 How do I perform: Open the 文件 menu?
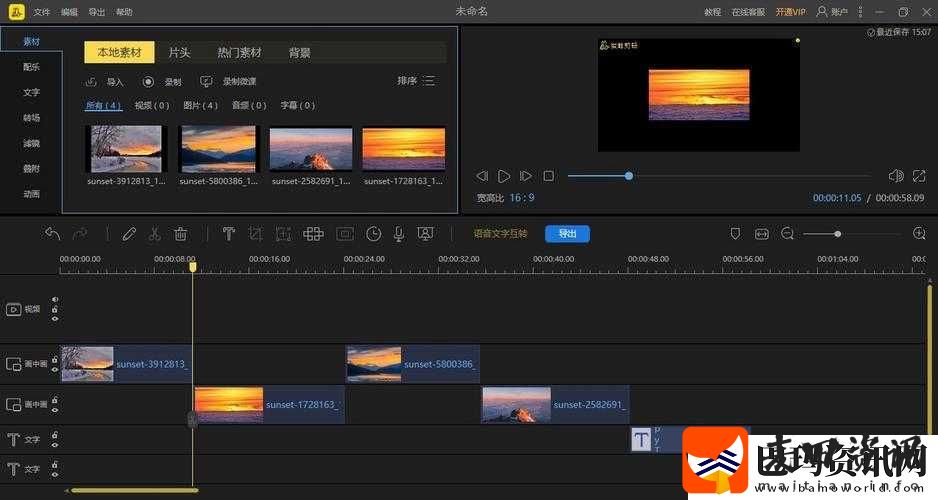coord(42,11)
